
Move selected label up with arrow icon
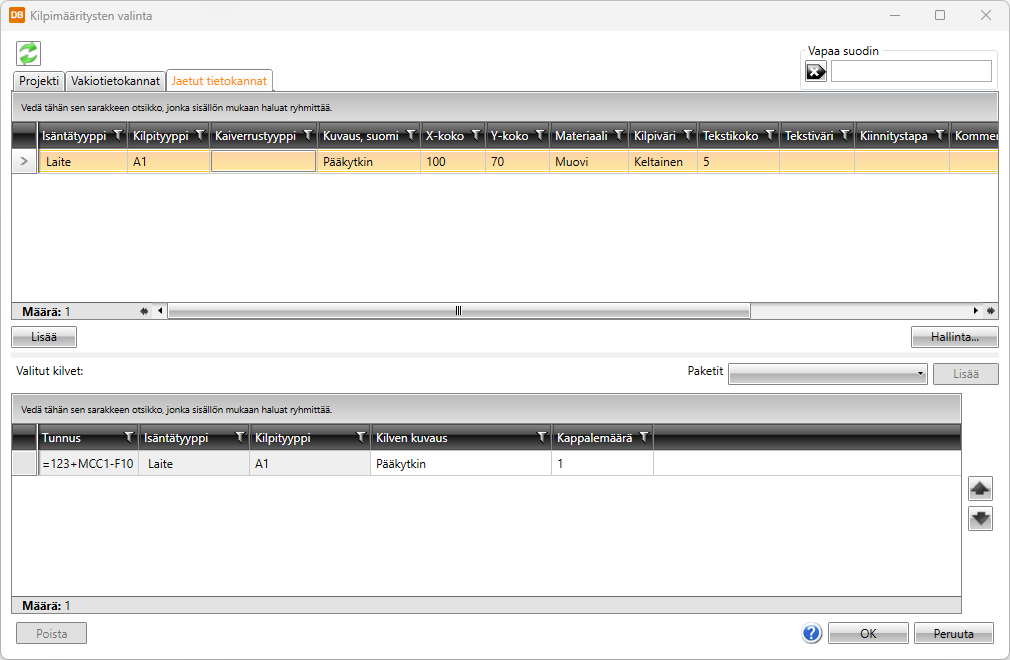980,488
